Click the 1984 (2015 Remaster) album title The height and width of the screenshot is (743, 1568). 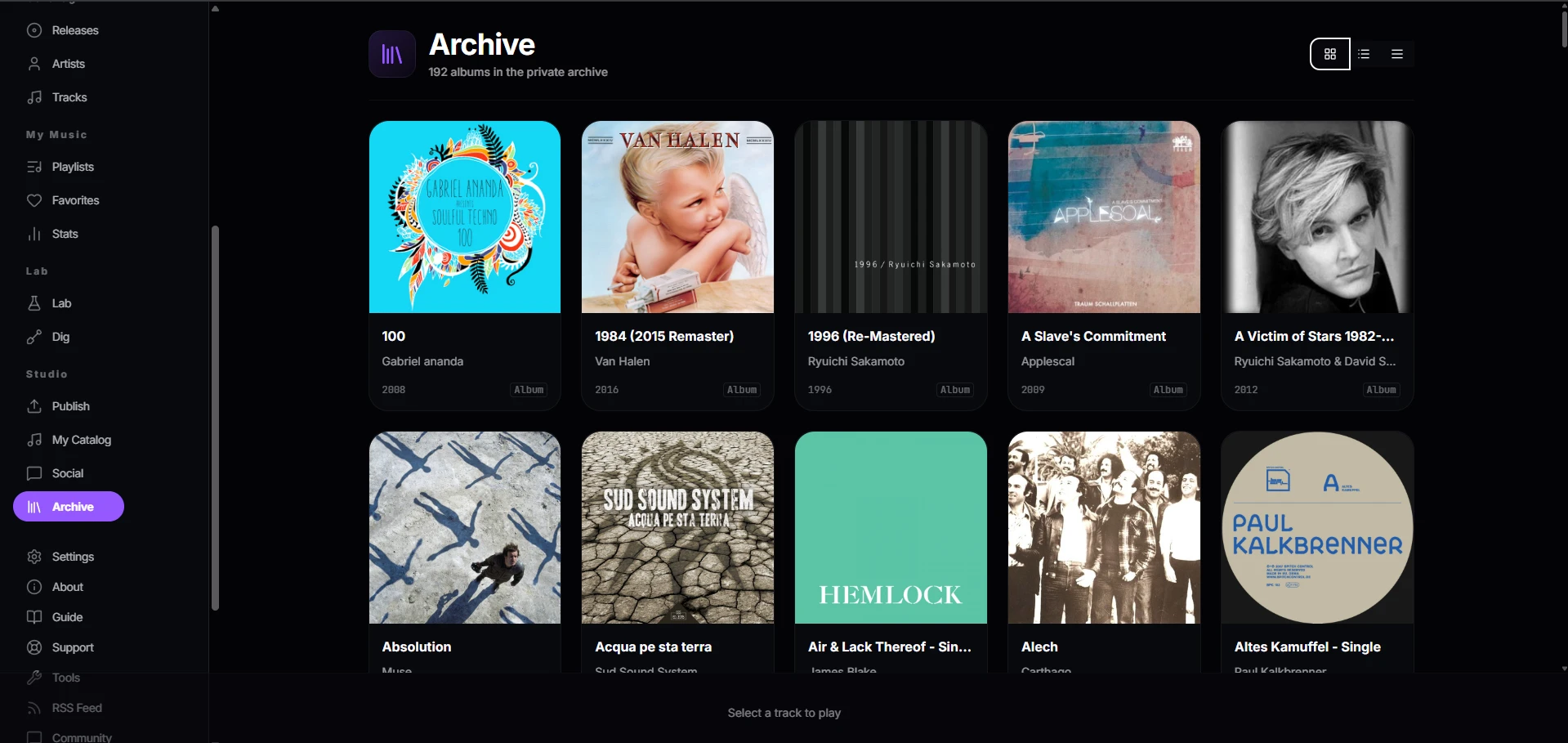tap(664, 336)
